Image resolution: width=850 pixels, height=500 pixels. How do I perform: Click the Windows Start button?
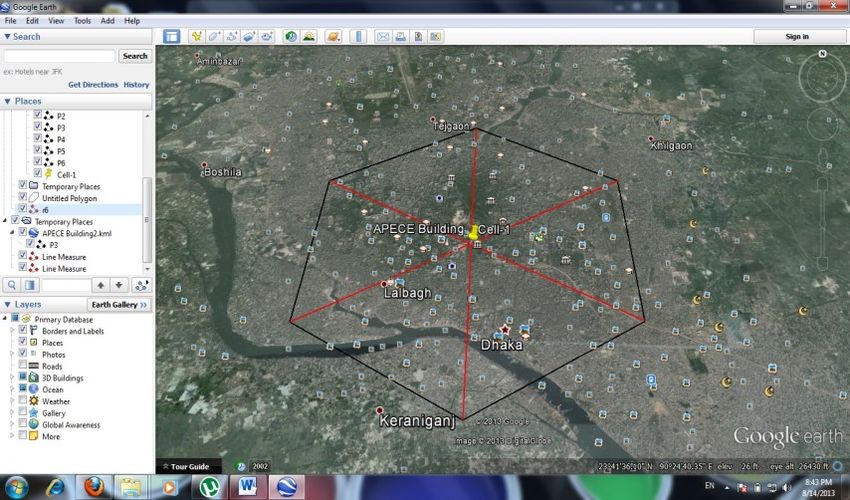click(x=16, y=486)
